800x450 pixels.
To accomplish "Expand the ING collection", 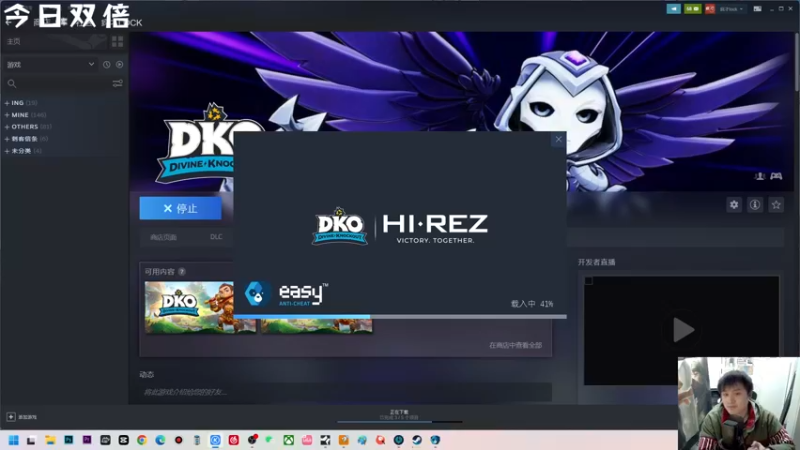I will pyautogui.click(x=21, y=103).
